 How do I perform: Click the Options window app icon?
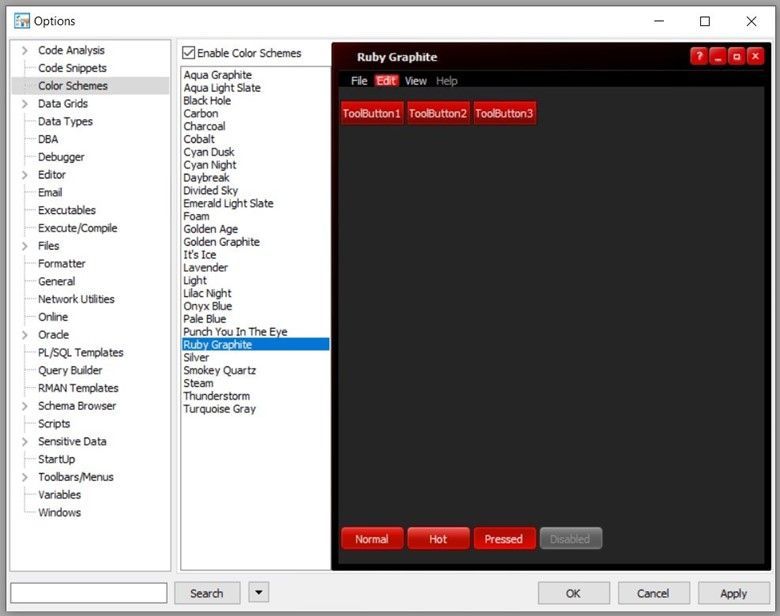click(22, 21)
